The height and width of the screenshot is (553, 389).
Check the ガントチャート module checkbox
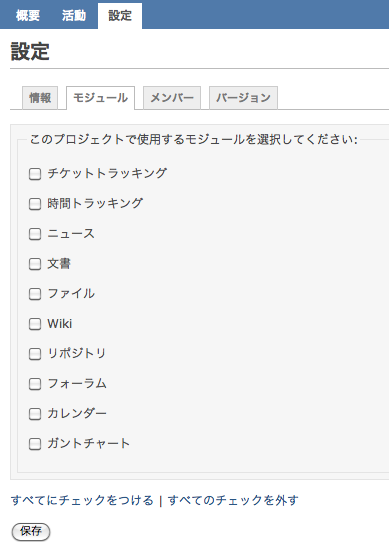(35, 444)
